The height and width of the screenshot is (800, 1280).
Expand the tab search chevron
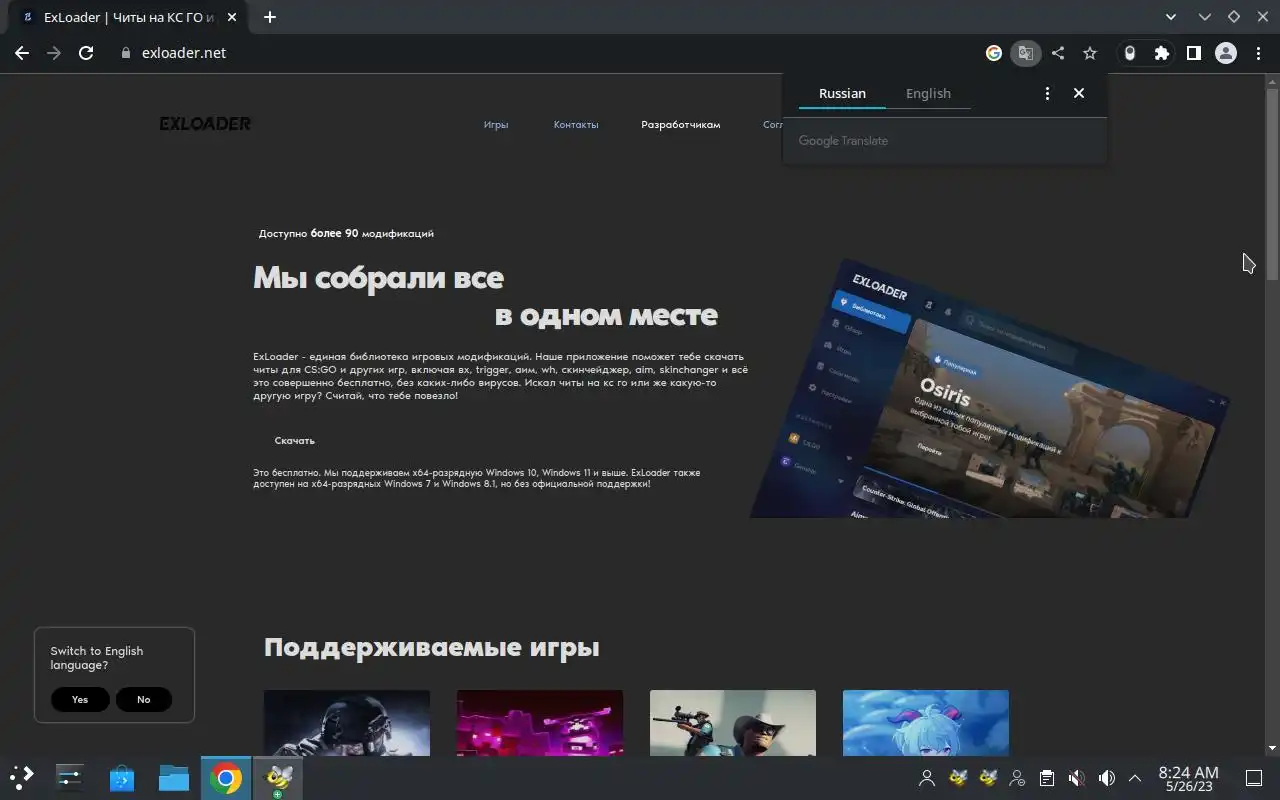[1172, 17]
